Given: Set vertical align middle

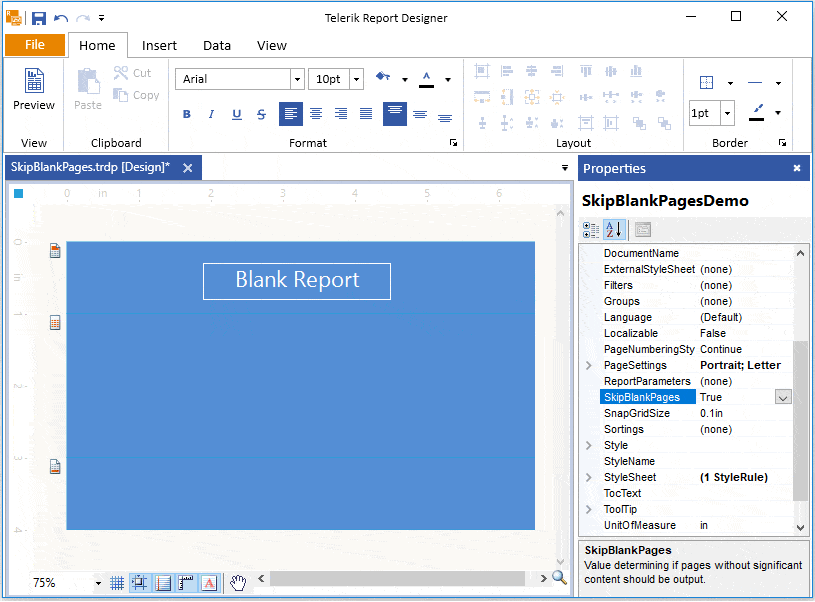Looking at the screenshot, I should coord(420,114).
